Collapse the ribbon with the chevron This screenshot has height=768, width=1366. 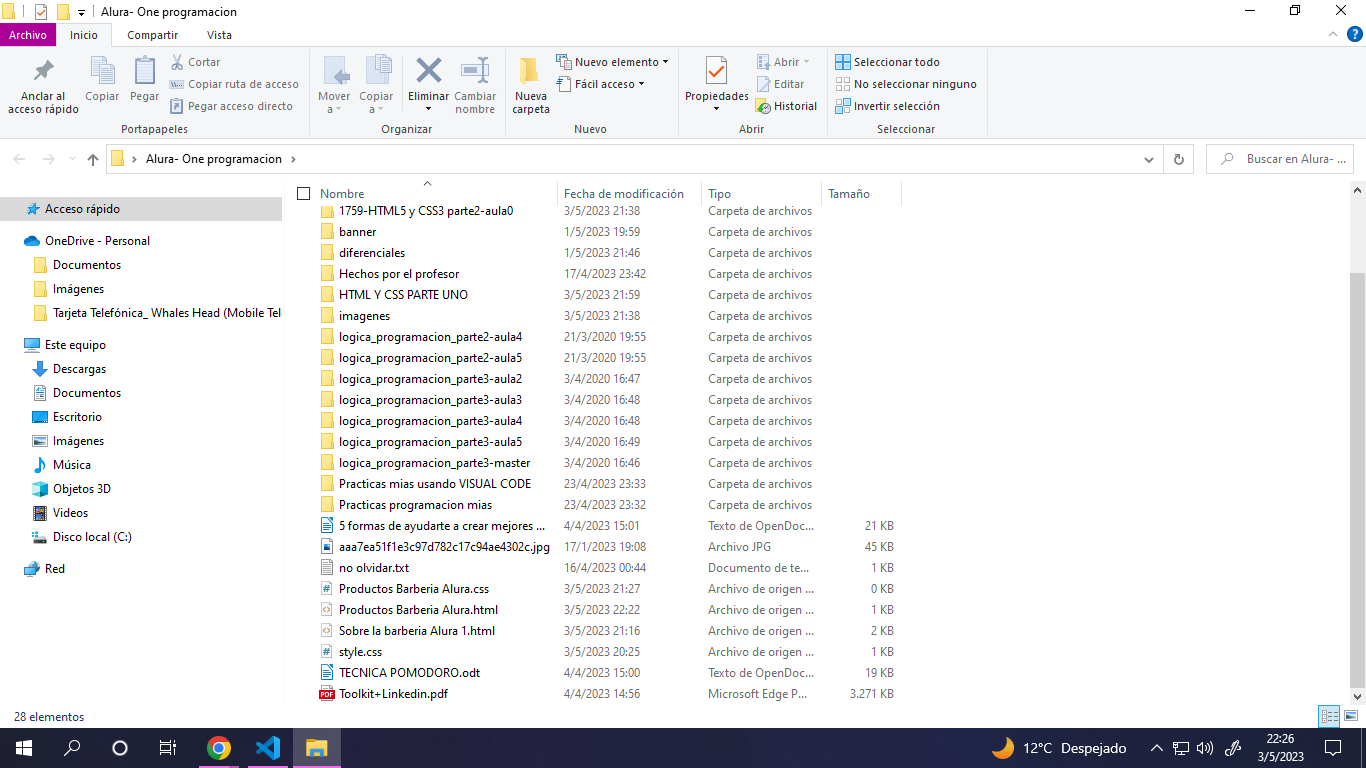tap(1331, 35)
